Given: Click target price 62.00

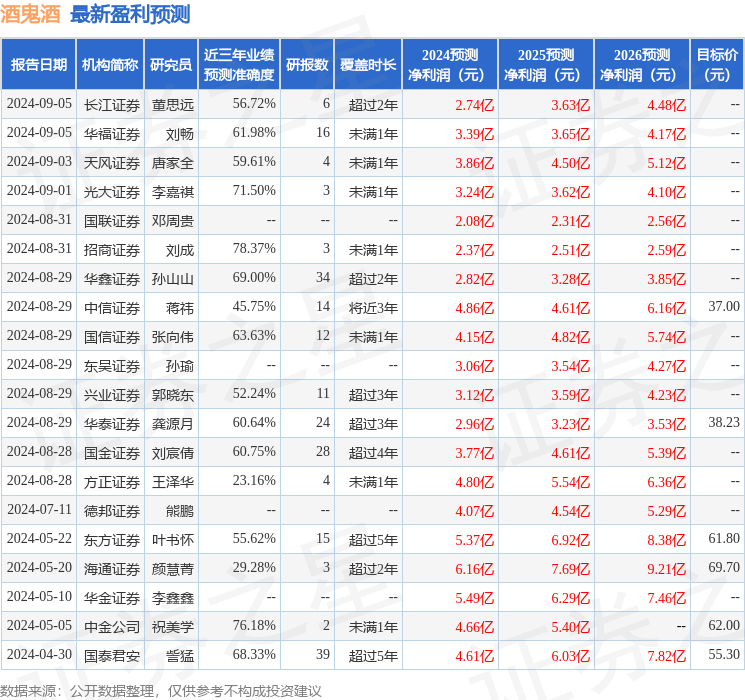Looking at the screenshot, I should [724, 625].
